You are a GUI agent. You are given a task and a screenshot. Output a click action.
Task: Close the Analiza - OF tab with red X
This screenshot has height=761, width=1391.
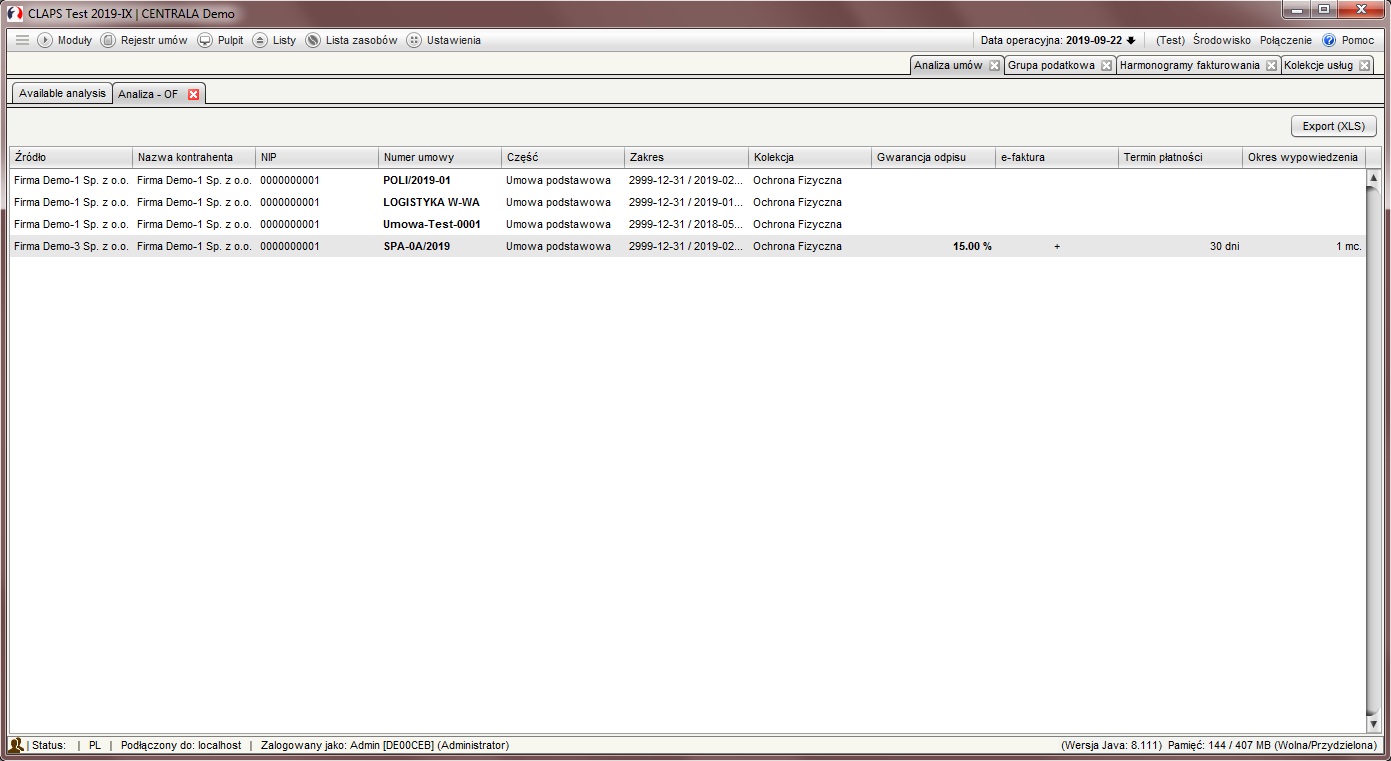(194, 94)
